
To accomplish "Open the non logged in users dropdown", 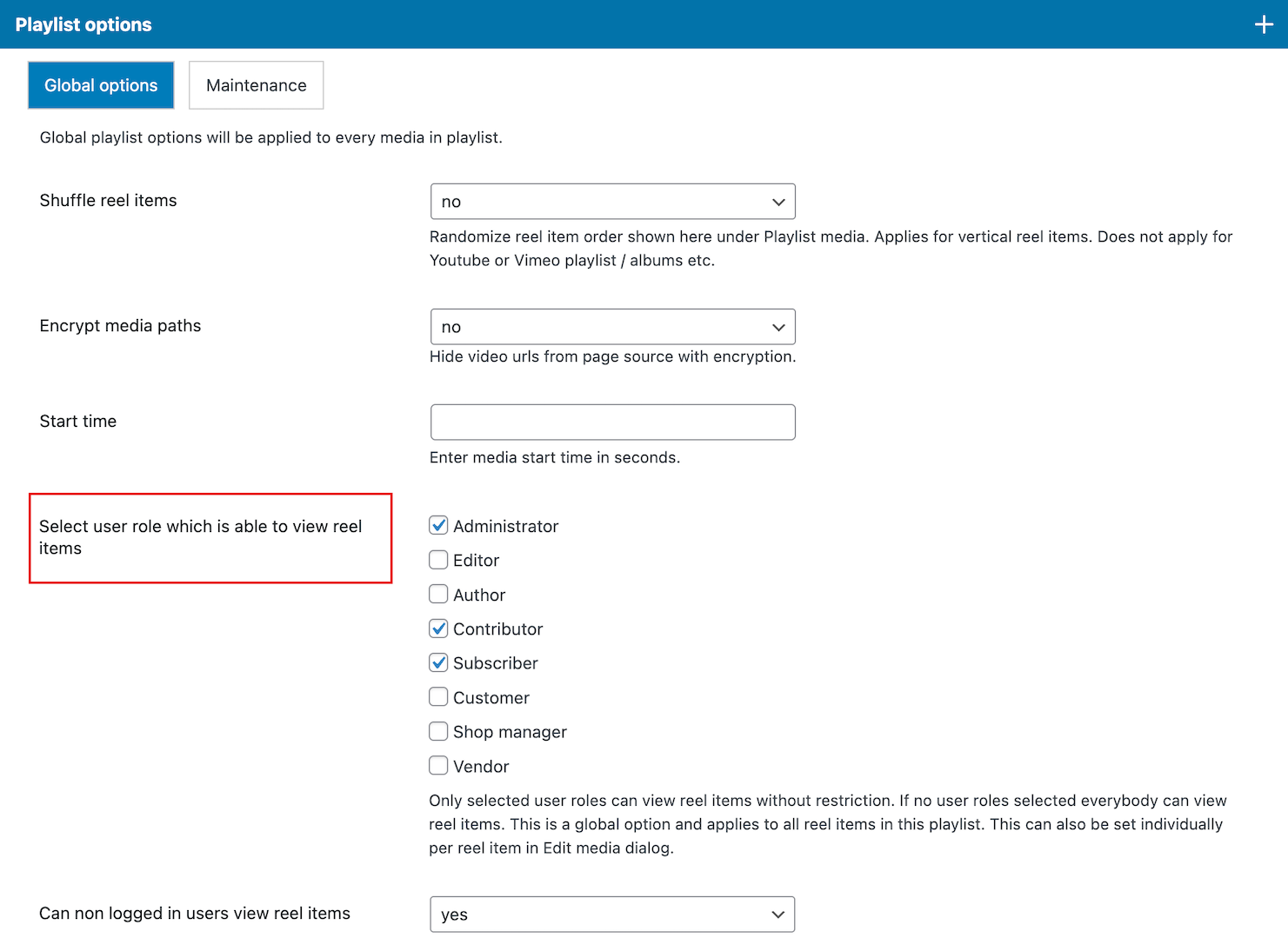I will (612, 915).
